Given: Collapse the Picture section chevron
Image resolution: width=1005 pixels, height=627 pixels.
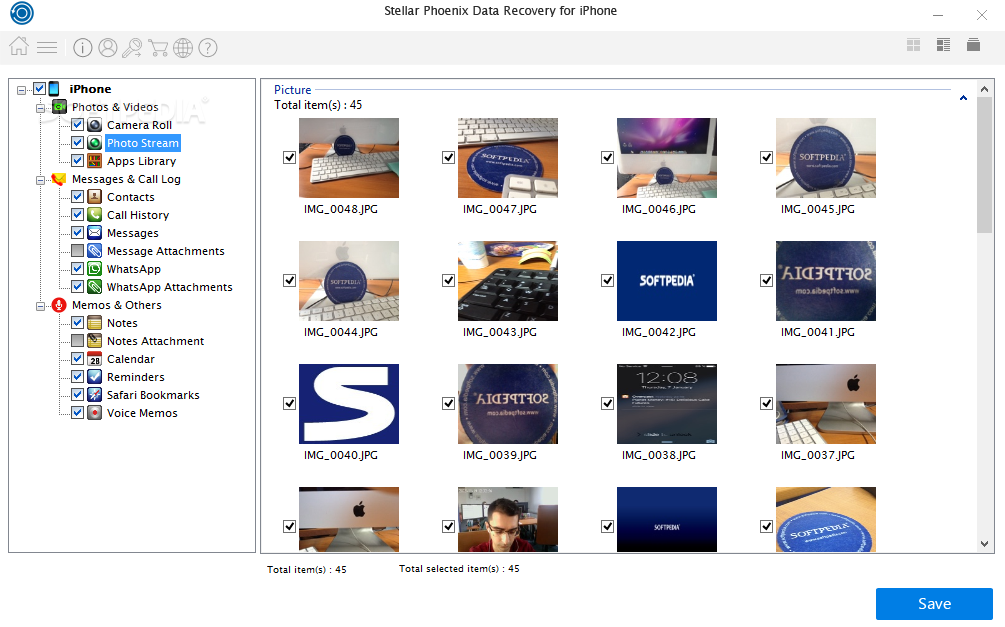Looking at the screenshot, I should [x=963, y=98].
